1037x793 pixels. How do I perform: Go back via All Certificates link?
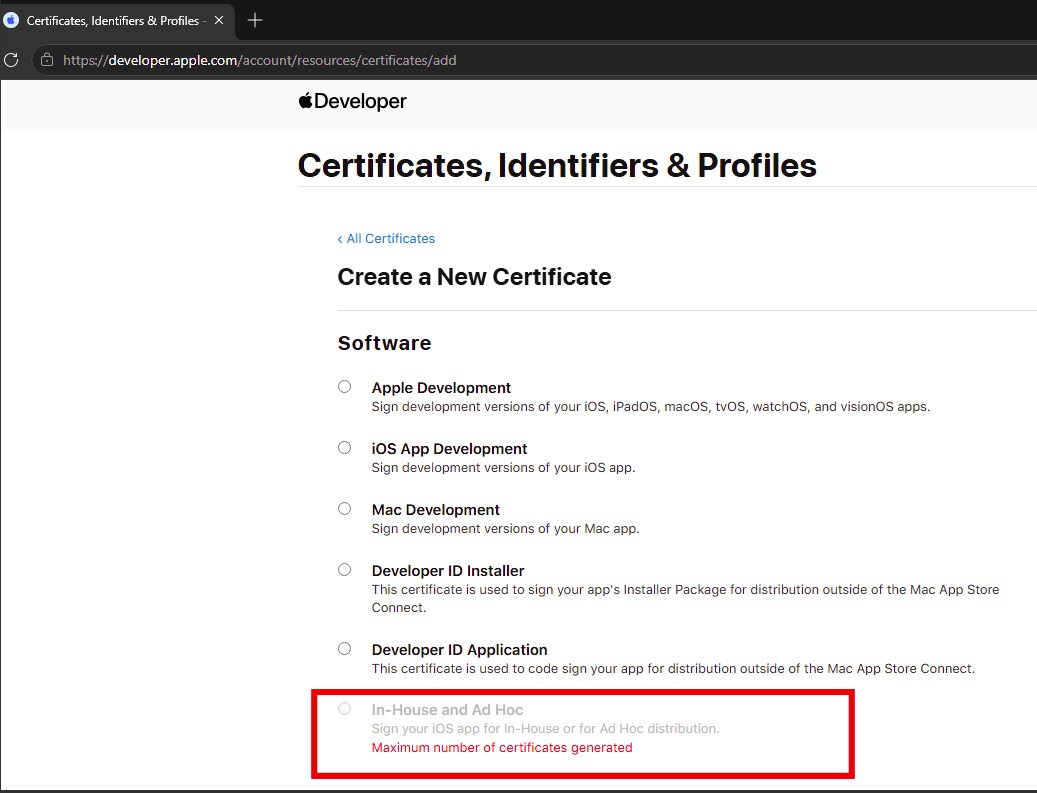point(386,239)
